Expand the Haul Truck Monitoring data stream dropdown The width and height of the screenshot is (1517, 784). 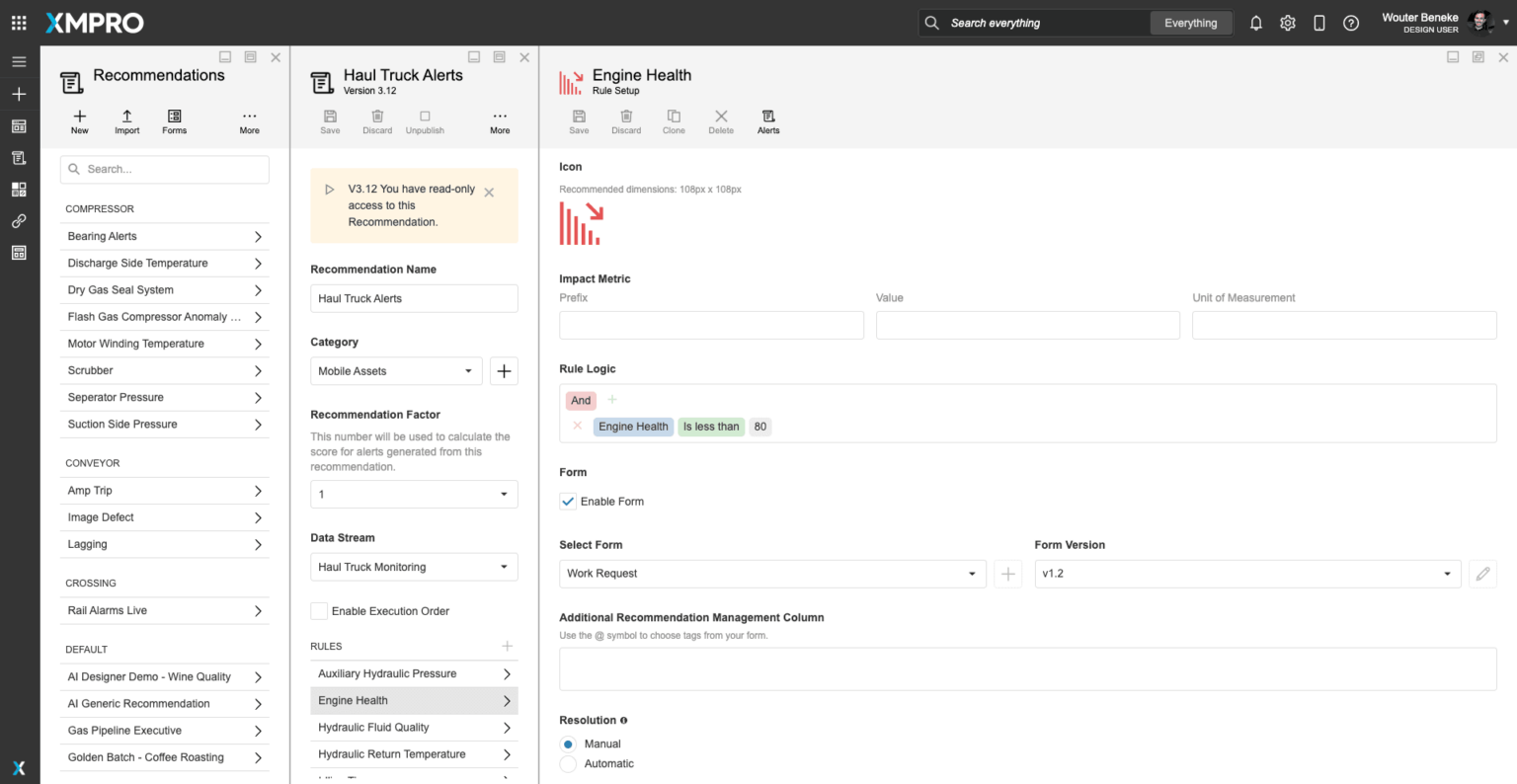[x=413, y=567]
